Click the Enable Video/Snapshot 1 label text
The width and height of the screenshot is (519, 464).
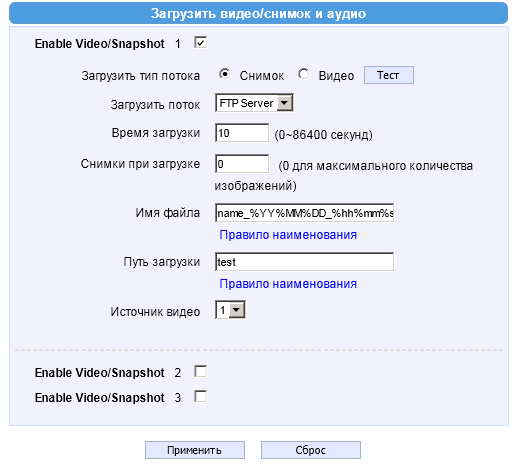[x=108, y=44]
